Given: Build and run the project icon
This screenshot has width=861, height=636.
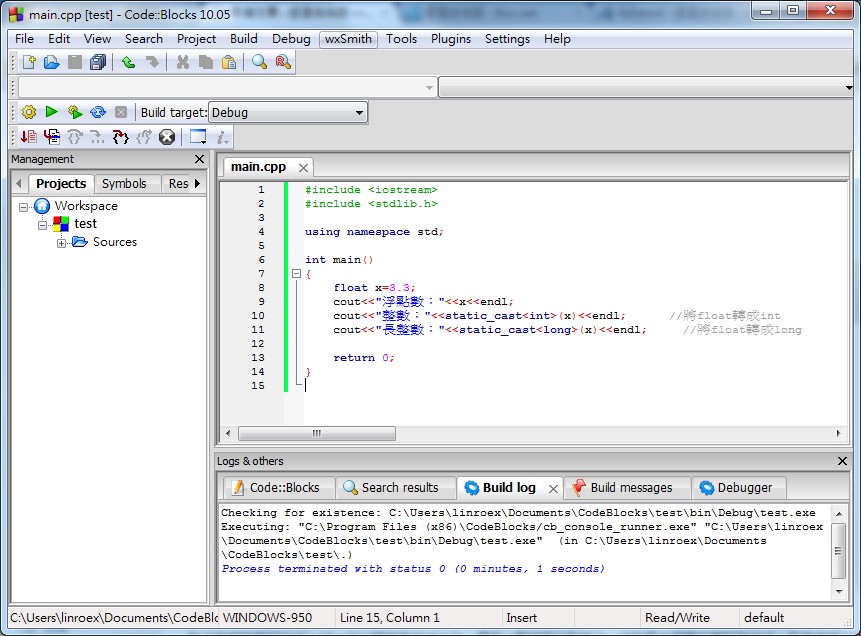Looking at the screenshot, I should click(75, 112).
